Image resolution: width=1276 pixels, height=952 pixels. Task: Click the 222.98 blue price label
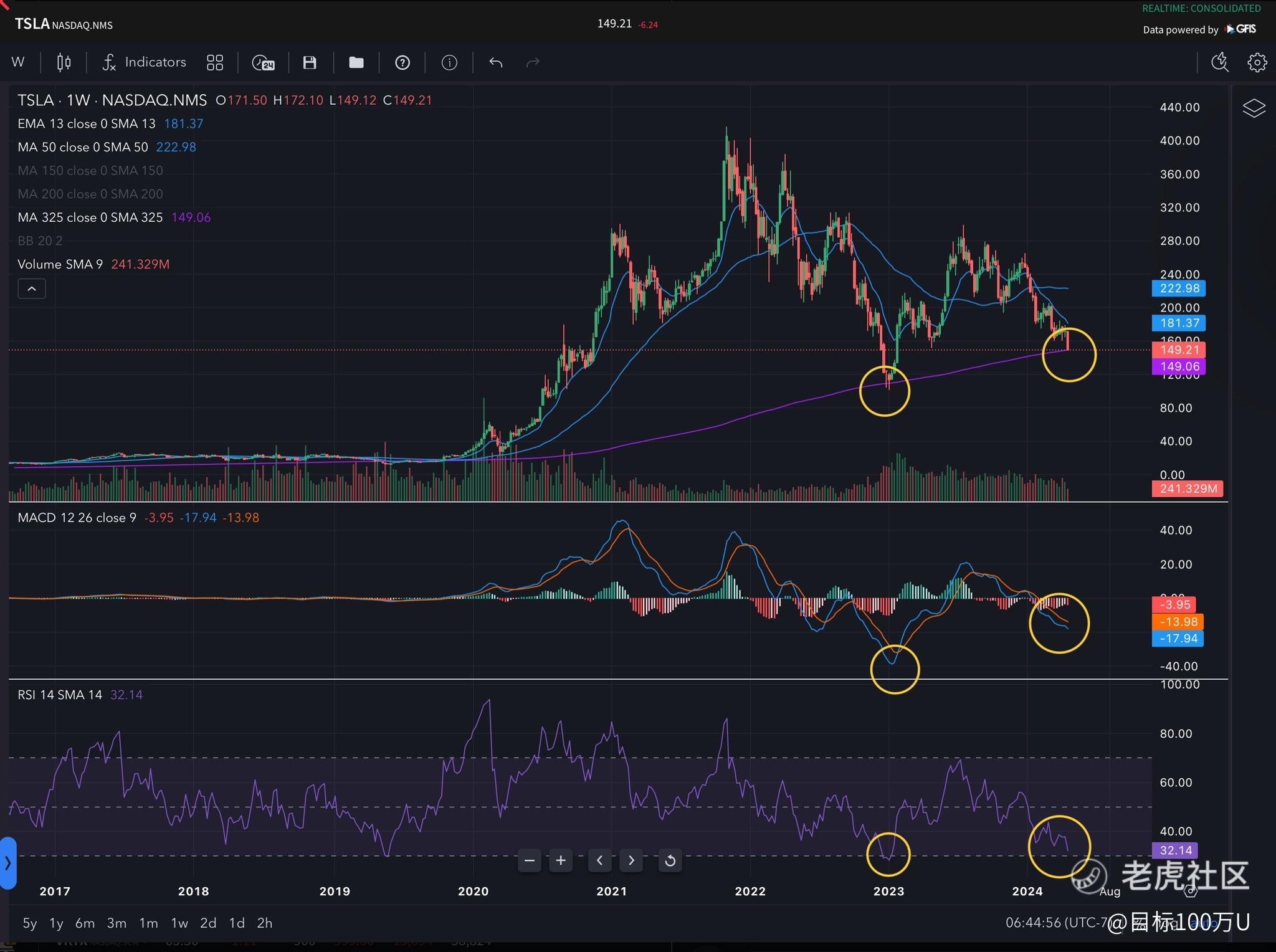point(1179,288)
